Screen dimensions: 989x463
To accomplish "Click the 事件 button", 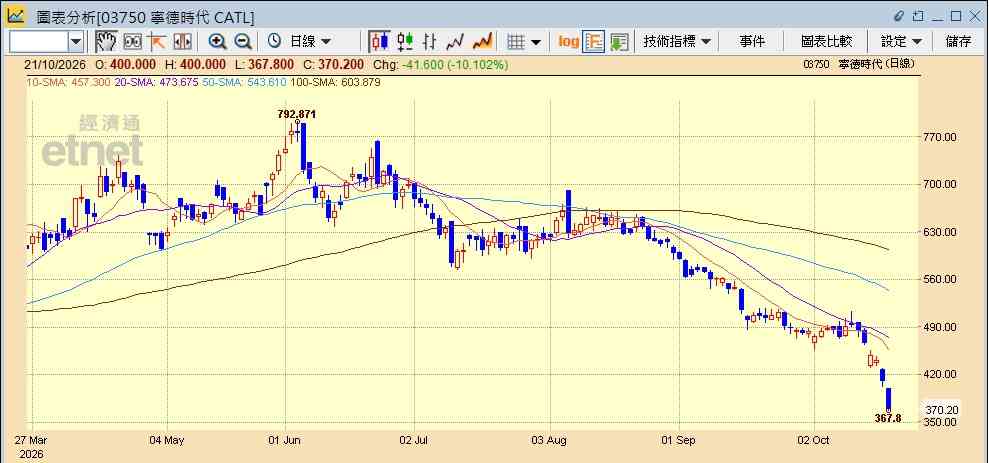I will (752, 42).
